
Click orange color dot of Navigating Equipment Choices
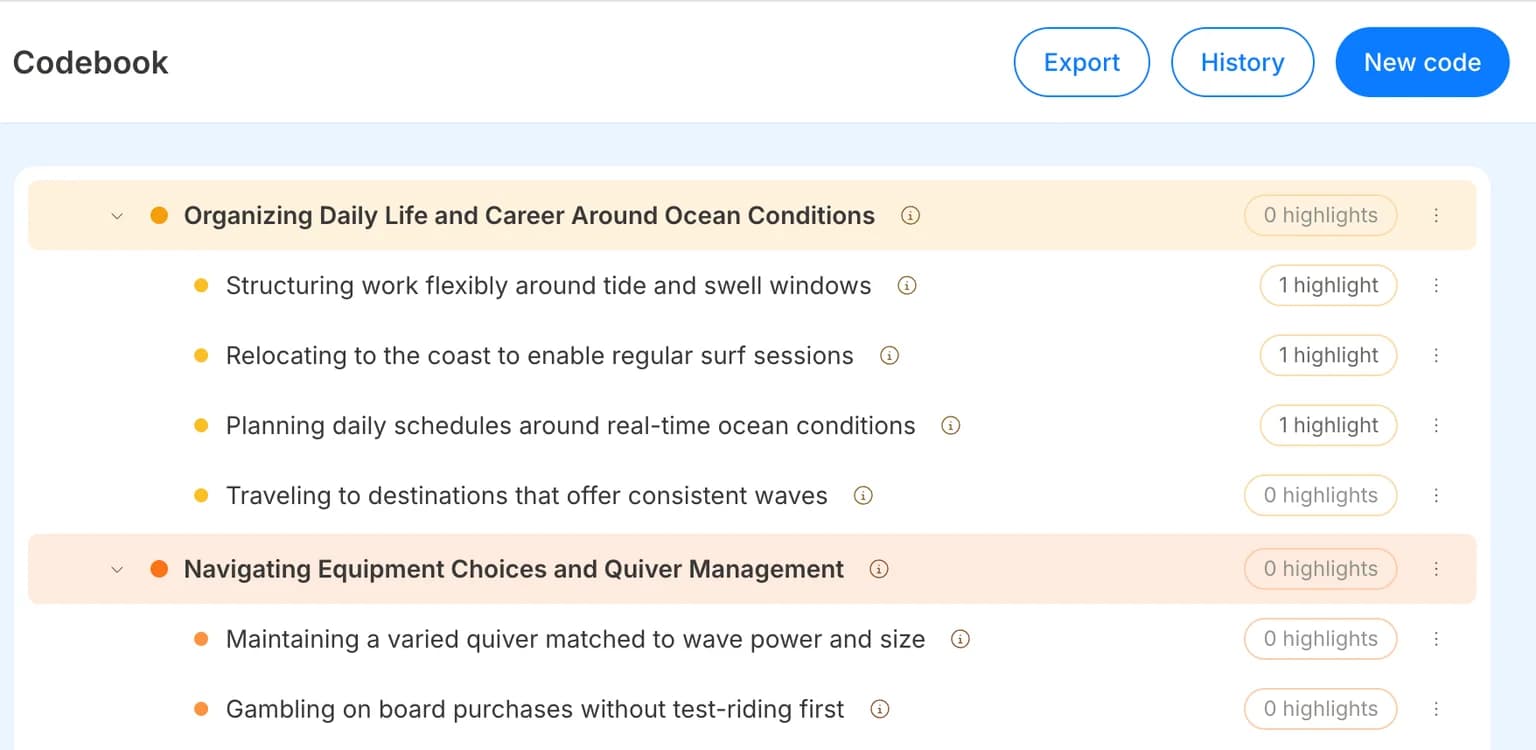[158, 569]
